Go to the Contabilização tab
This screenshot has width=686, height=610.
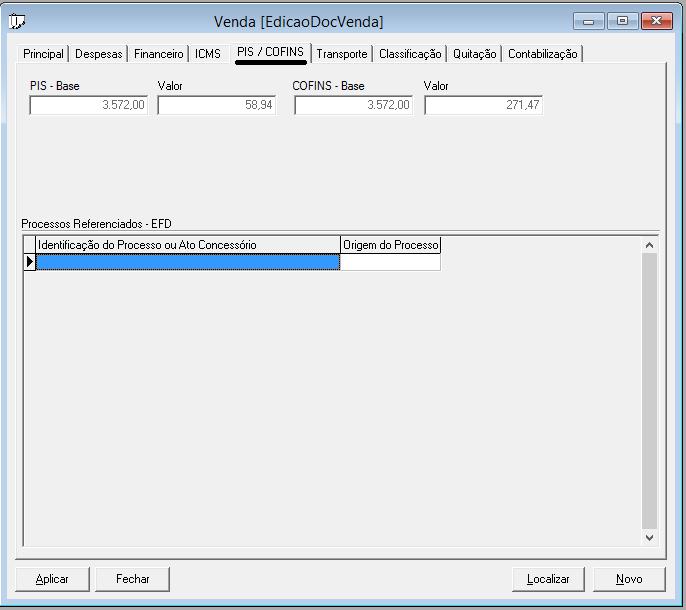(542, 54)
